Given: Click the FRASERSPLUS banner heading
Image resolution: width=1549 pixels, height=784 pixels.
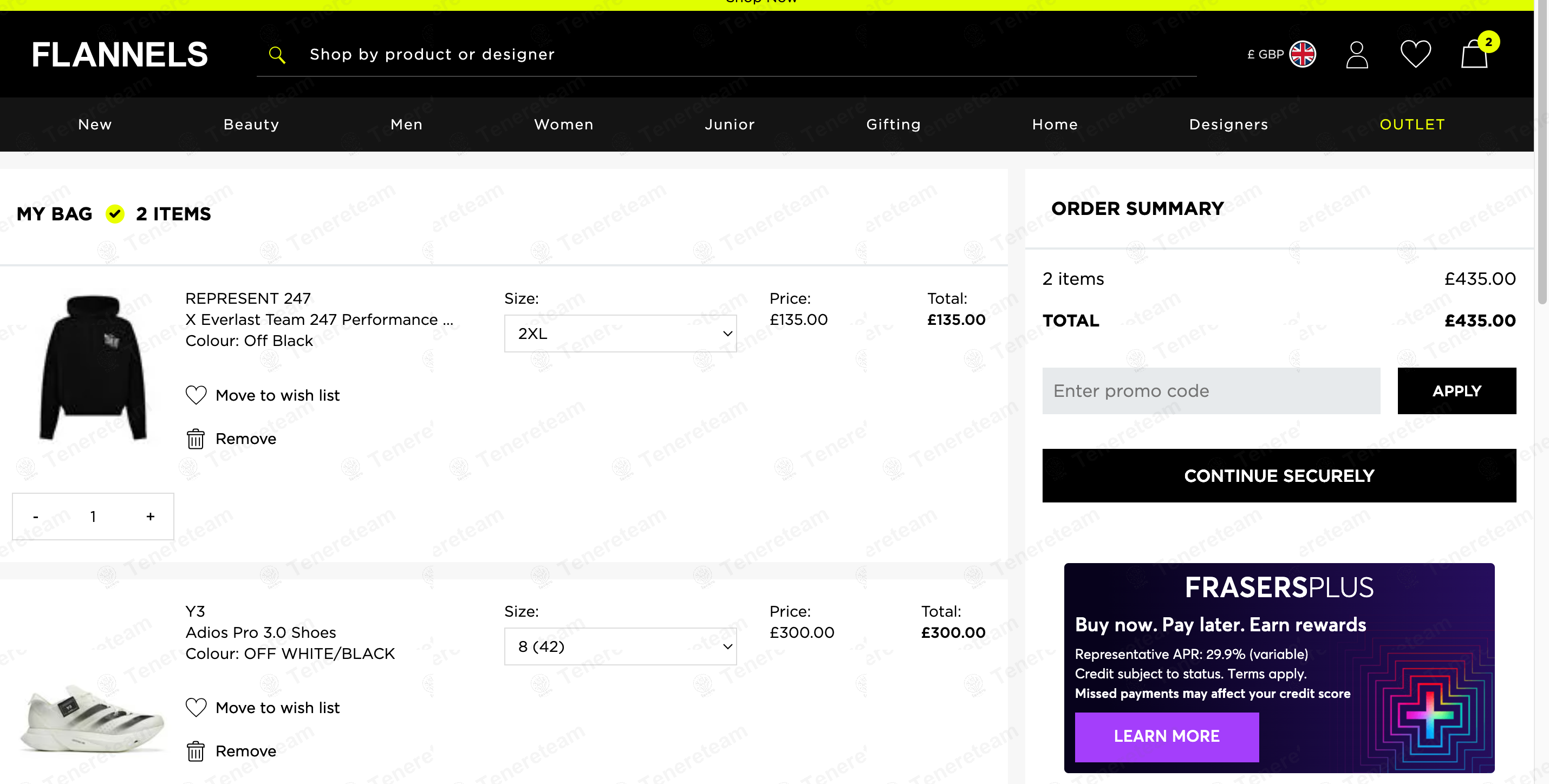Looking at the screenshot, I should pos(1279,587).
